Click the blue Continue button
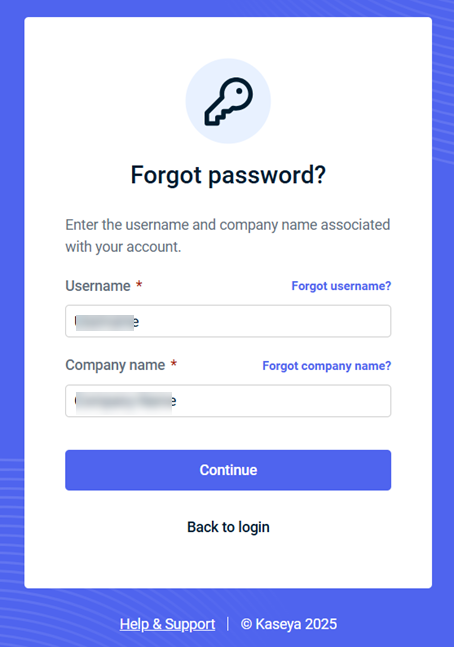The width and height of the screenshot is (454, 647). pos(228,470)
